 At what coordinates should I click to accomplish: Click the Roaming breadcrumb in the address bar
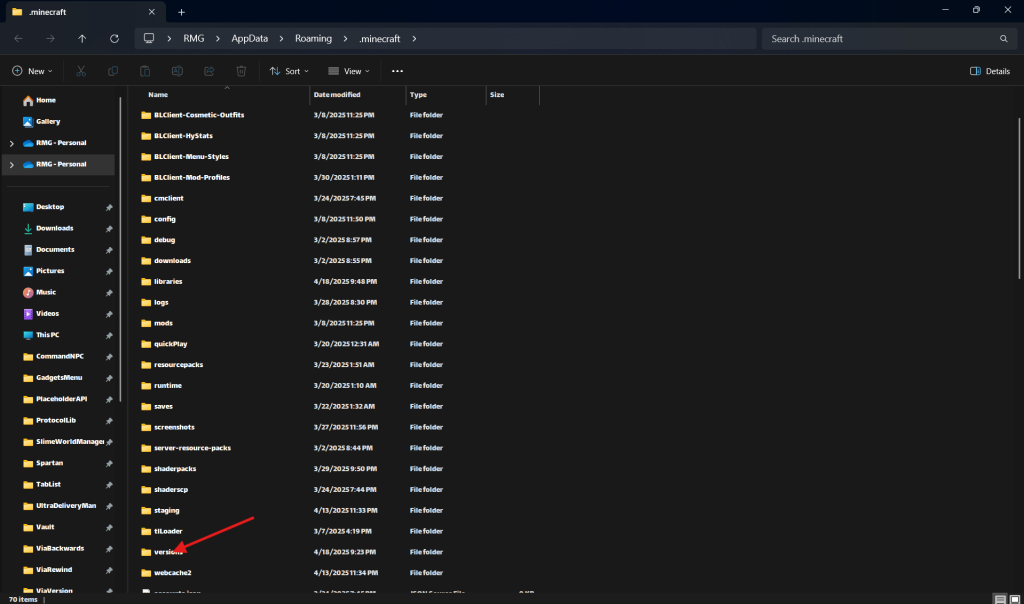click(x=312, y=39)
